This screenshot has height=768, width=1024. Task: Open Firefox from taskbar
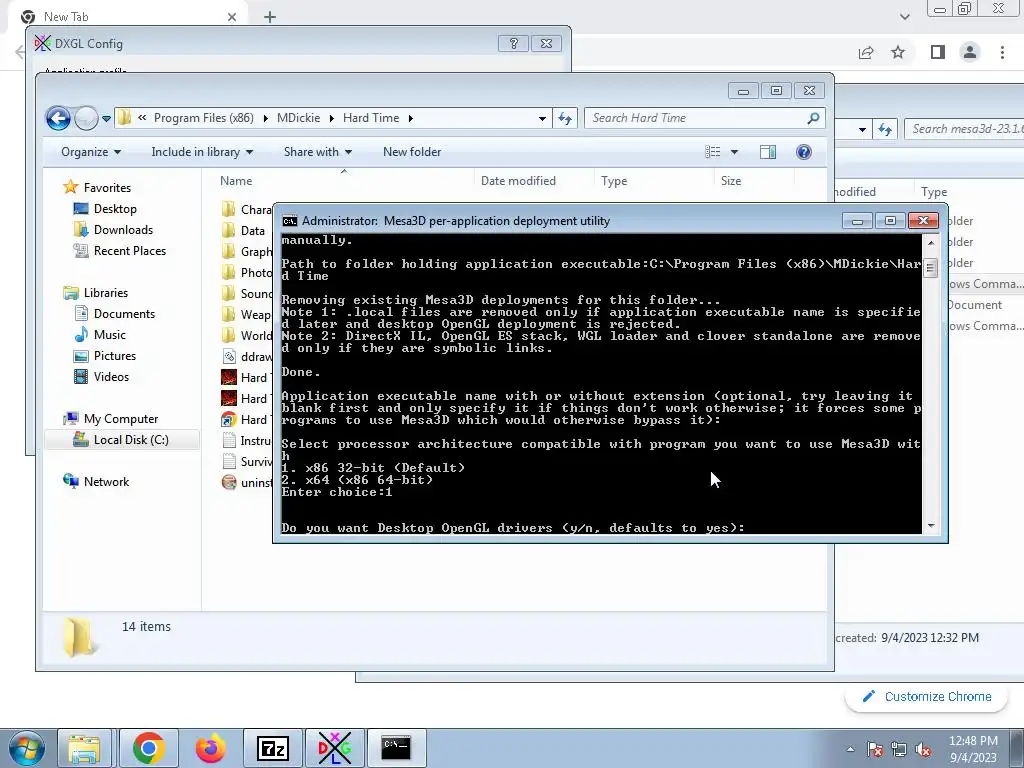[210, 748]
